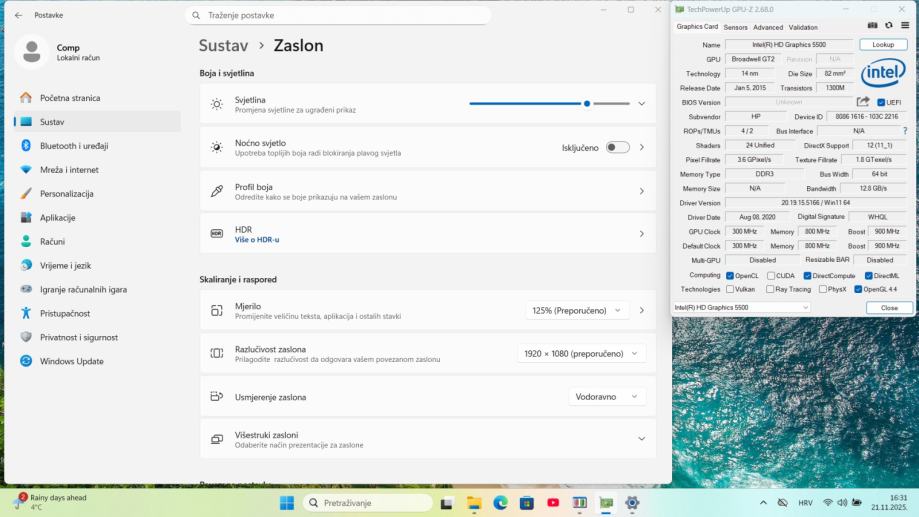Viewport: 919px width, 517px height.
Task: Toggle UEFI checkbox in GPU-Z
Action: pyautogui.click(x=880, y=103)
